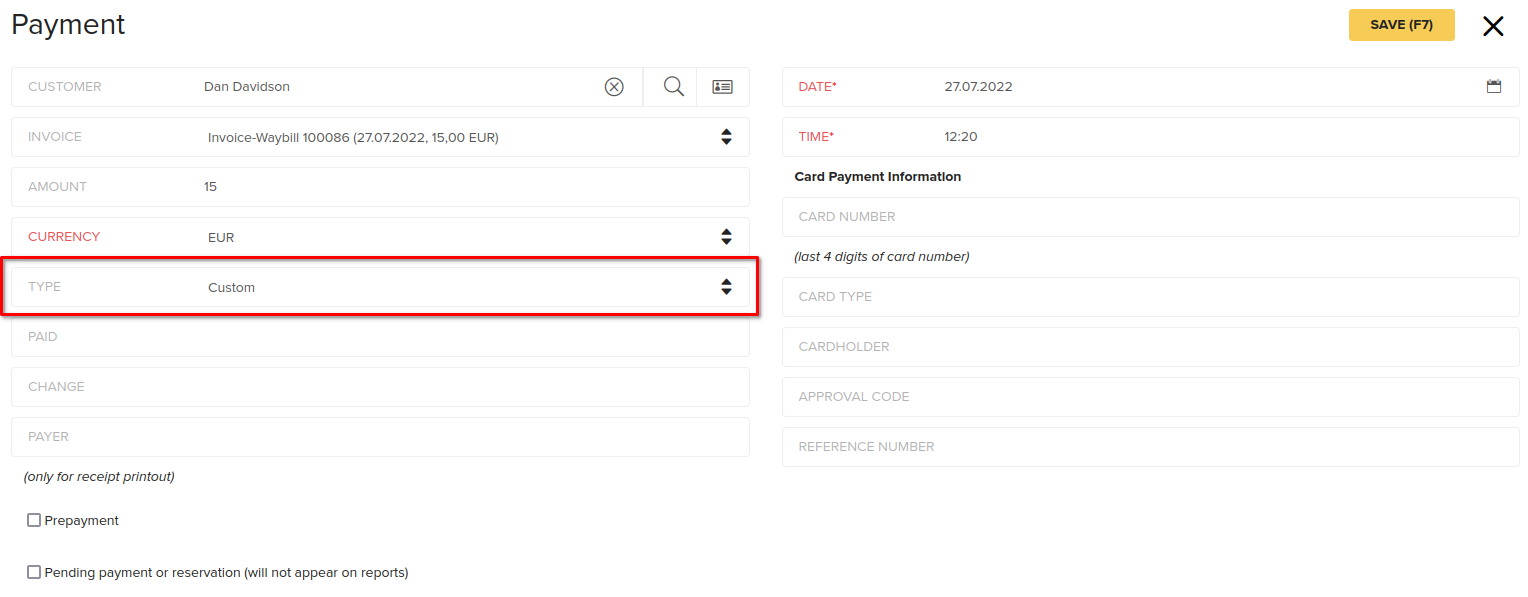Click the Card Number field
The width and height of the screenshot is (1528, 597).
(1151, 217)
